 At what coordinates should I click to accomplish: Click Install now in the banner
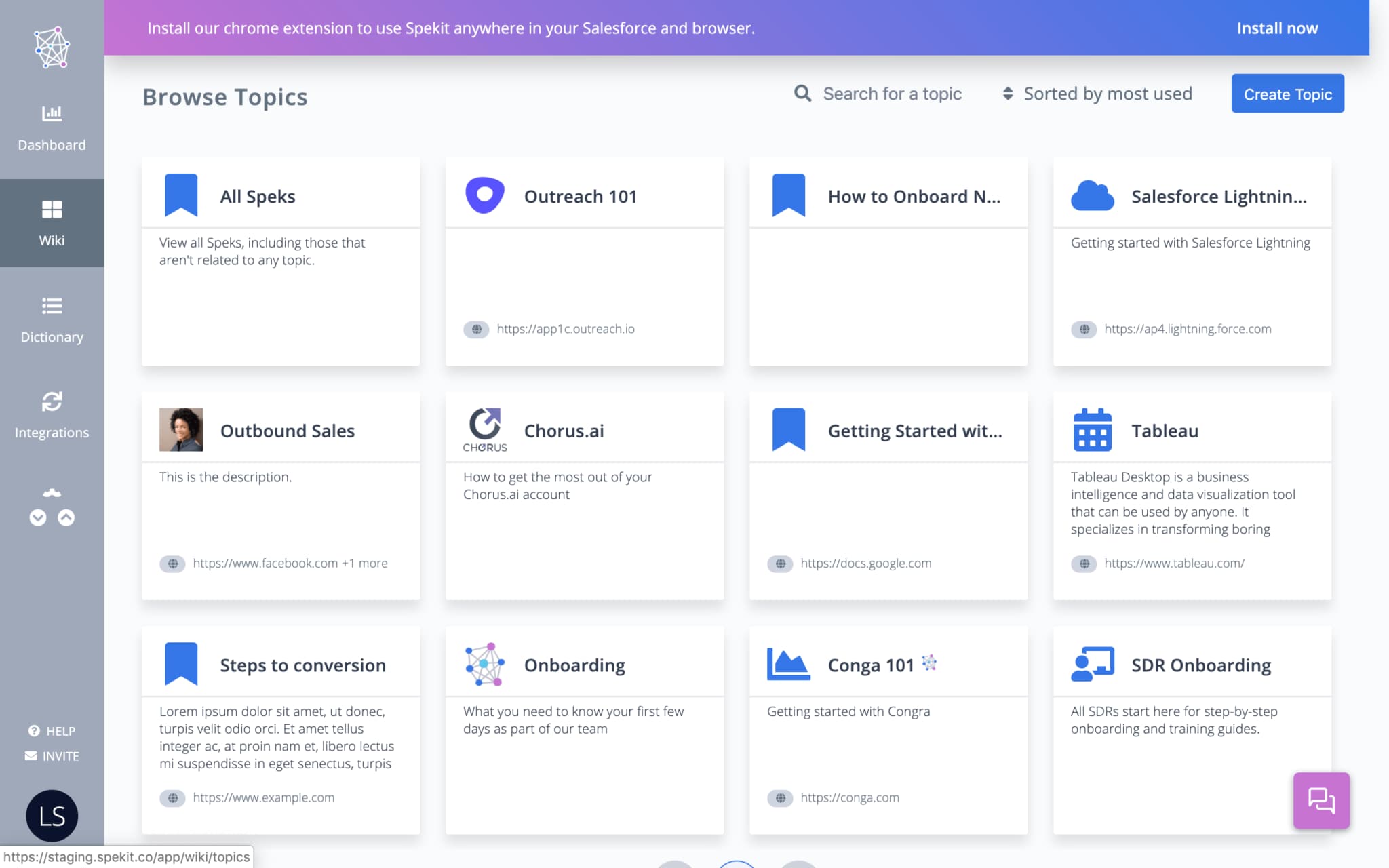[x=1276, y=28]
